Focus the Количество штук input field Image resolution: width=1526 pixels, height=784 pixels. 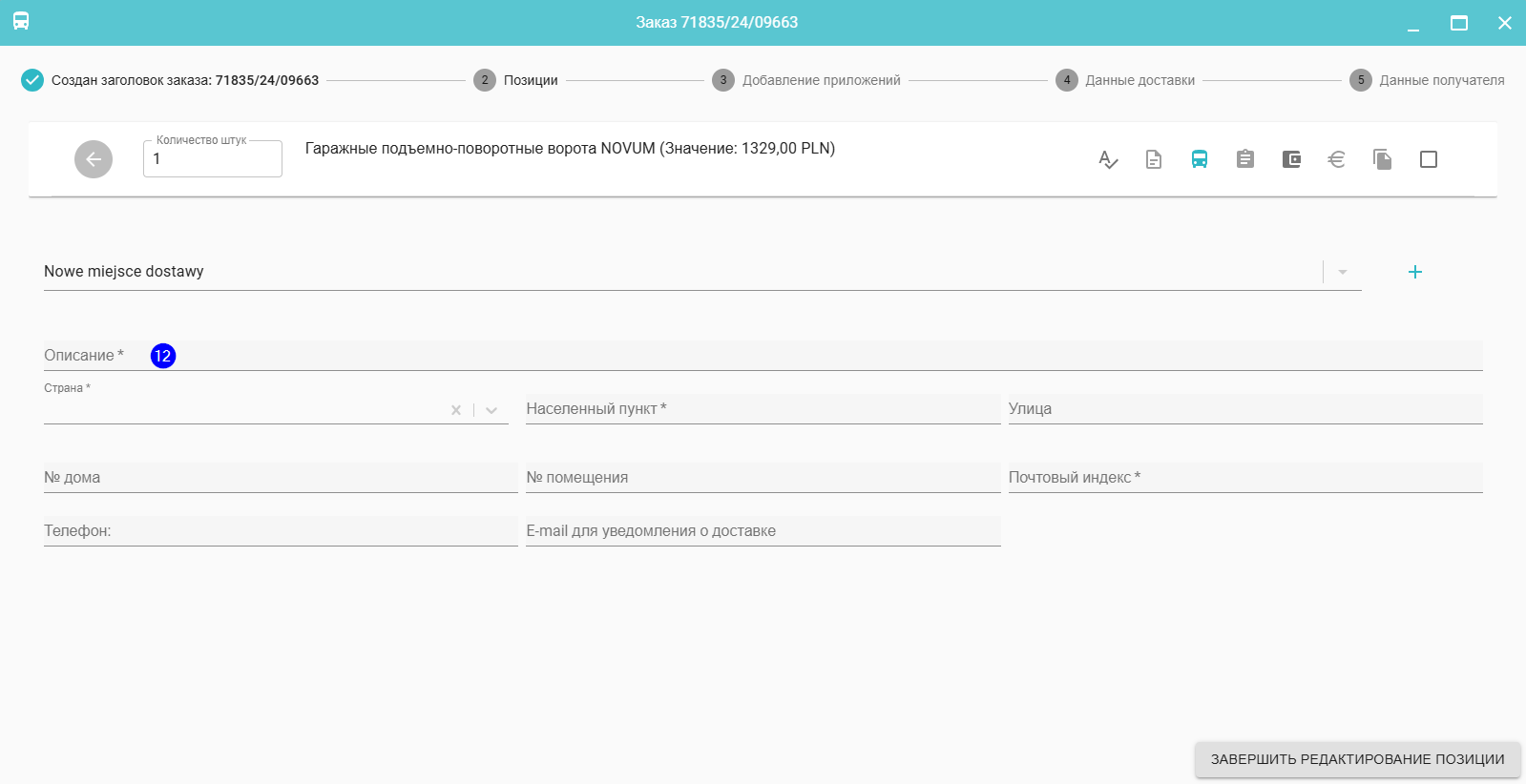(x=213, y=159)
